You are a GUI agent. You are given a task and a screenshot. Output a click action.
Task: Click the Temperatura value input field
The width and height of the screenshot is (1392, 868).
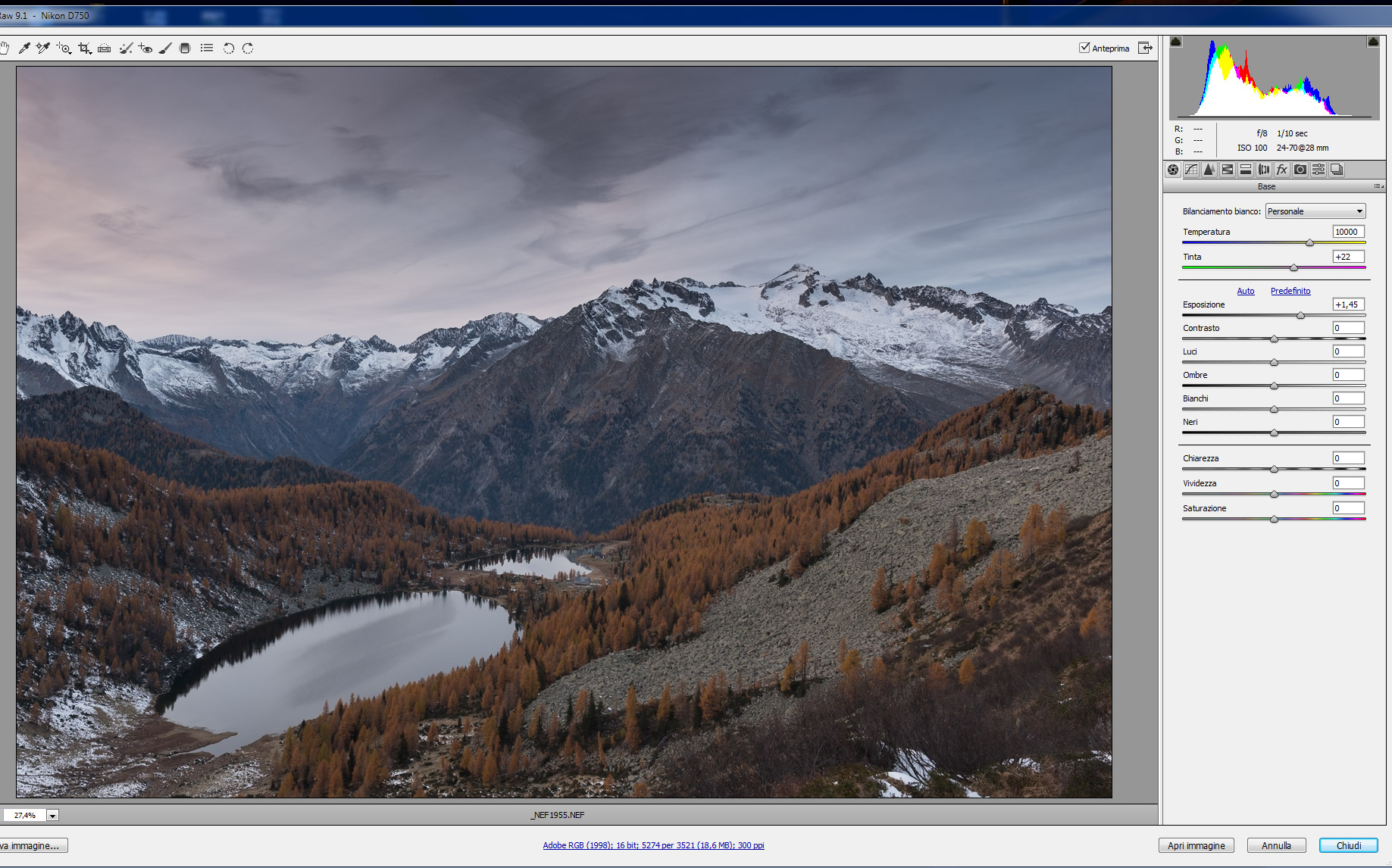1348,232
